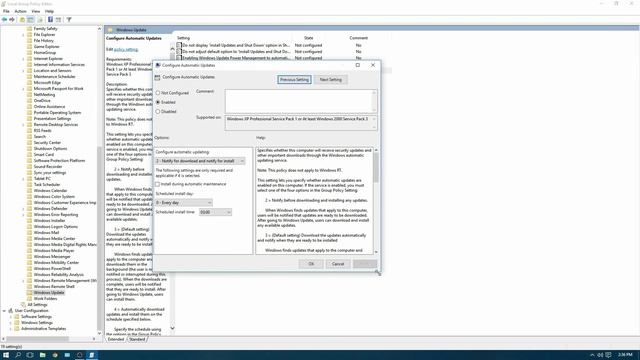Expand Administrative Templates under User Configuration
This screenshot has width=640, height=360.
tap(11, 329)
